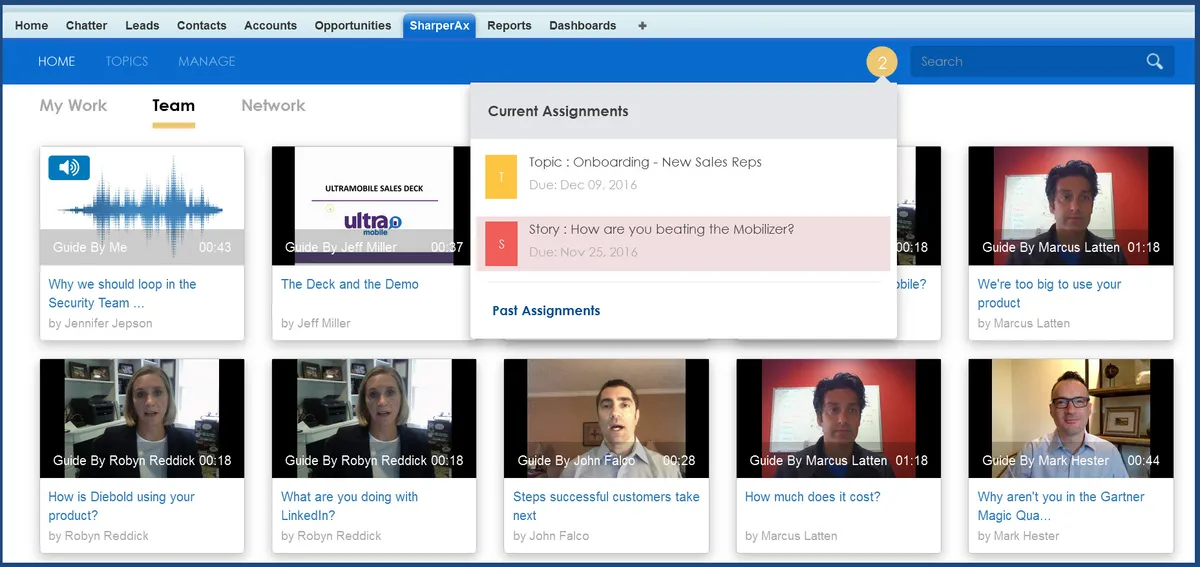1200x567 pixels.
Task: Click the plus tab to add tabs
Action: coord(642,26)
